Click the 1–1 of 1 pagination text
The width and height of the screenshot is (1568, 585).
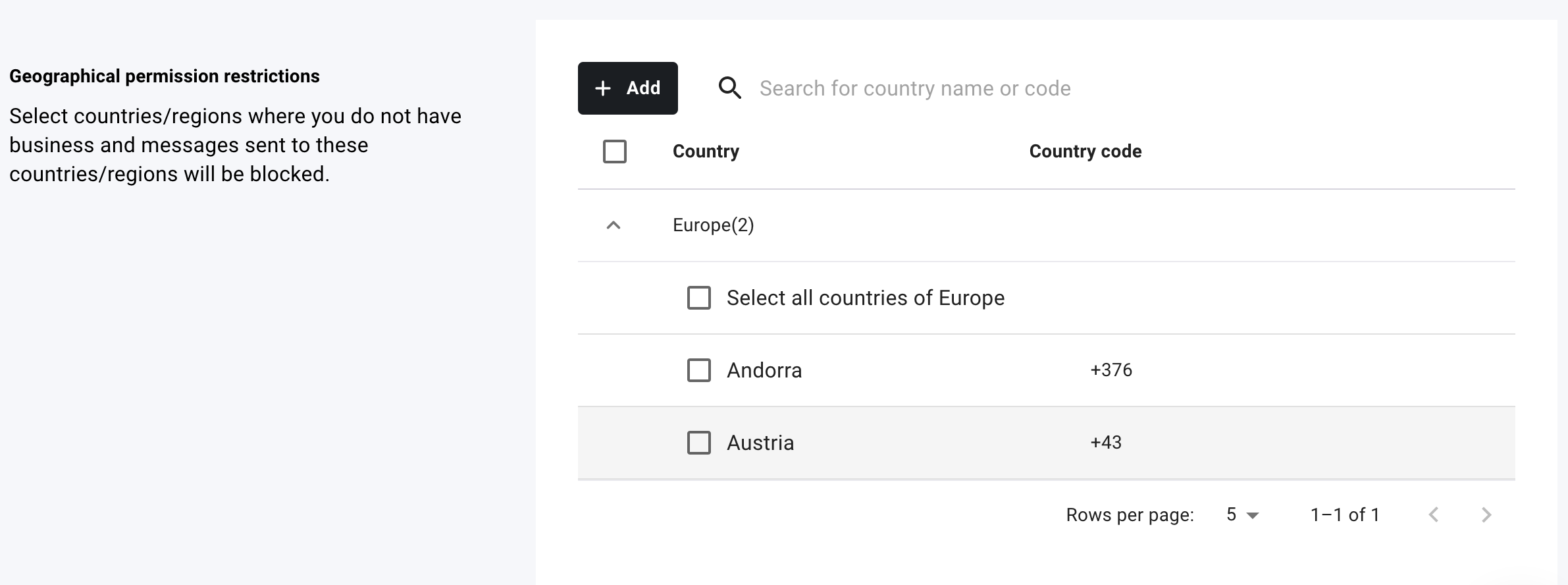[1345, 515]
